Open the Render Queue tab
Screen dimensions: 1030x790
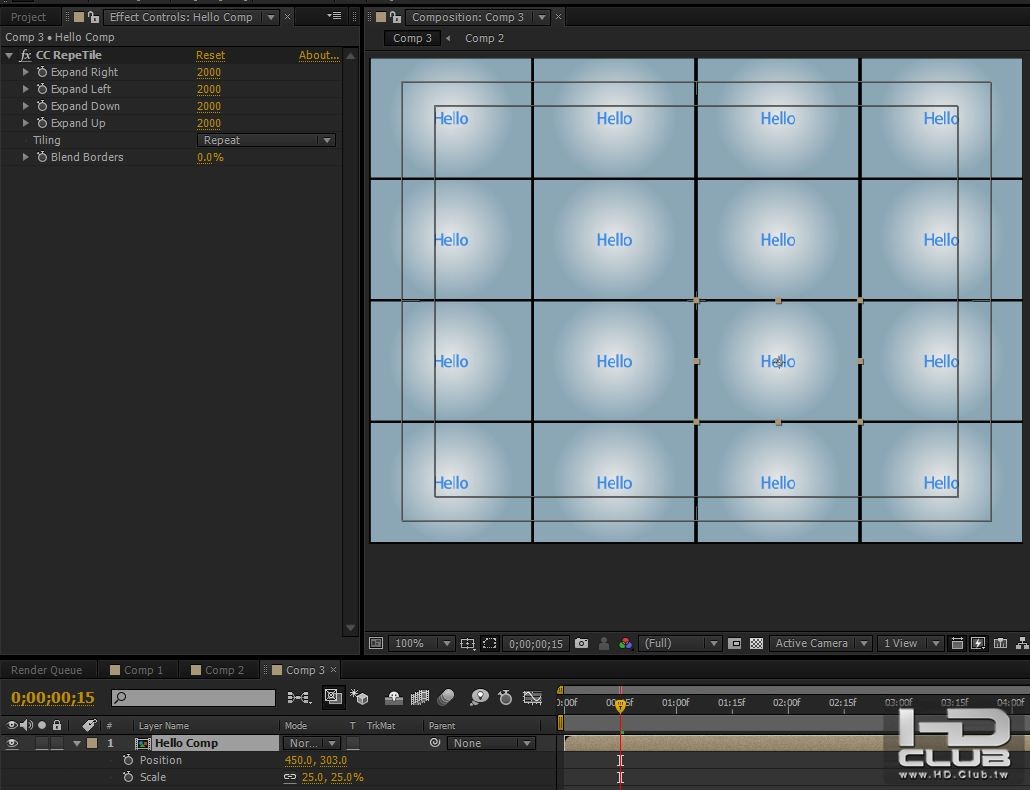click(x=47, y=670)
